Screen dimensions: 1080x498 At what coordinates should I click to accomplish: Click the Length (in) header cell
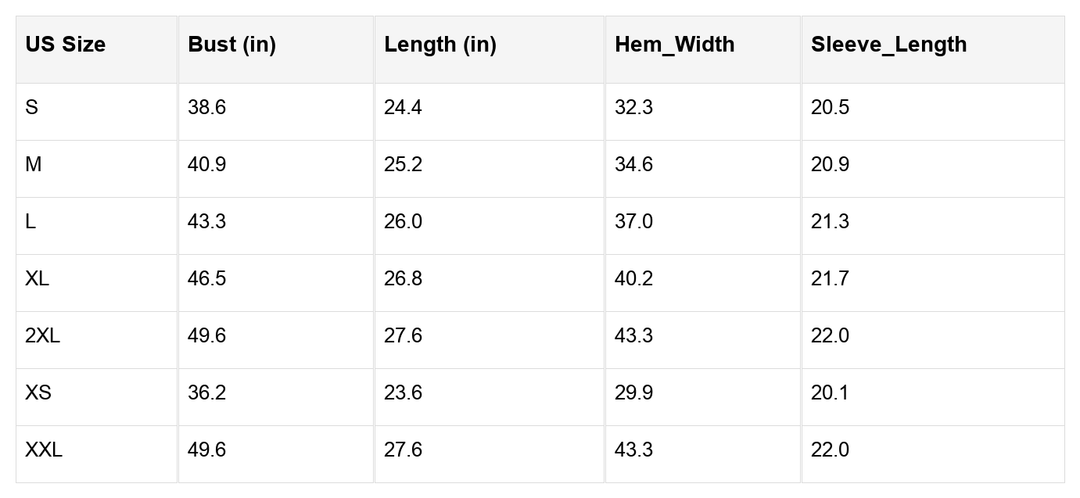440,45
